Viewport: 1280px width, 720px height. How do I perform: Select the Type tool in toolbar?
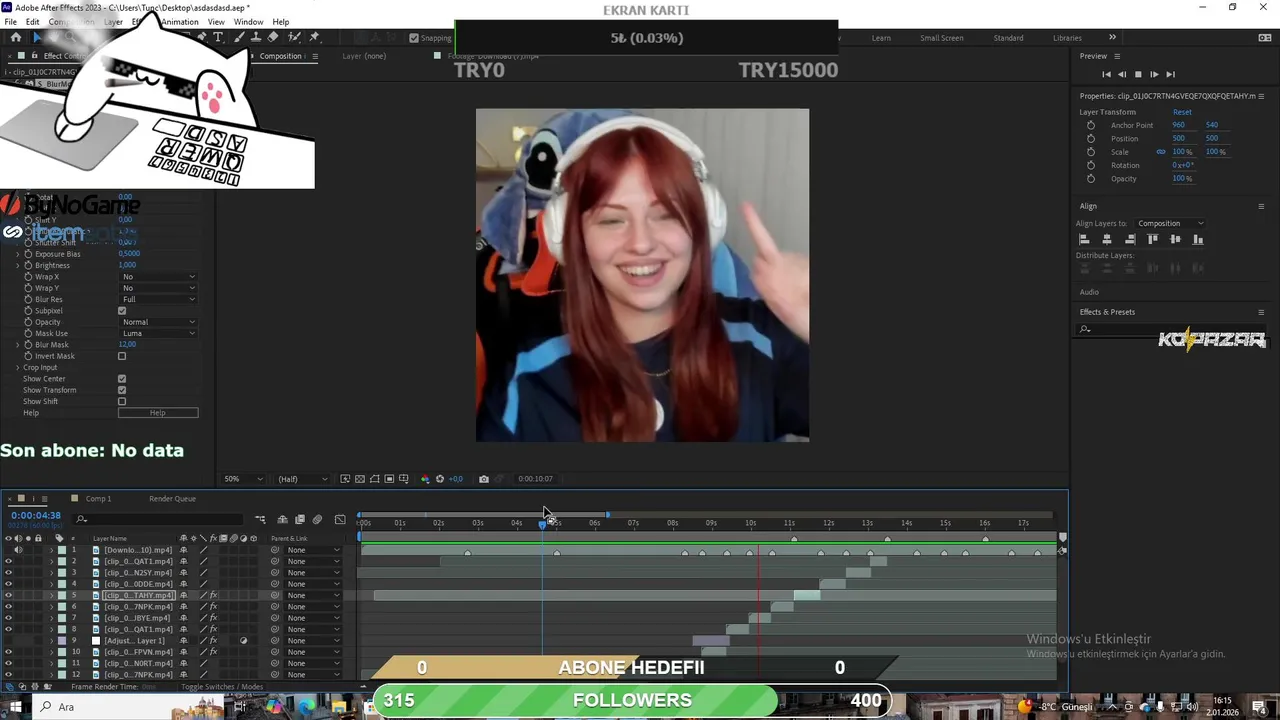[218, 37]
